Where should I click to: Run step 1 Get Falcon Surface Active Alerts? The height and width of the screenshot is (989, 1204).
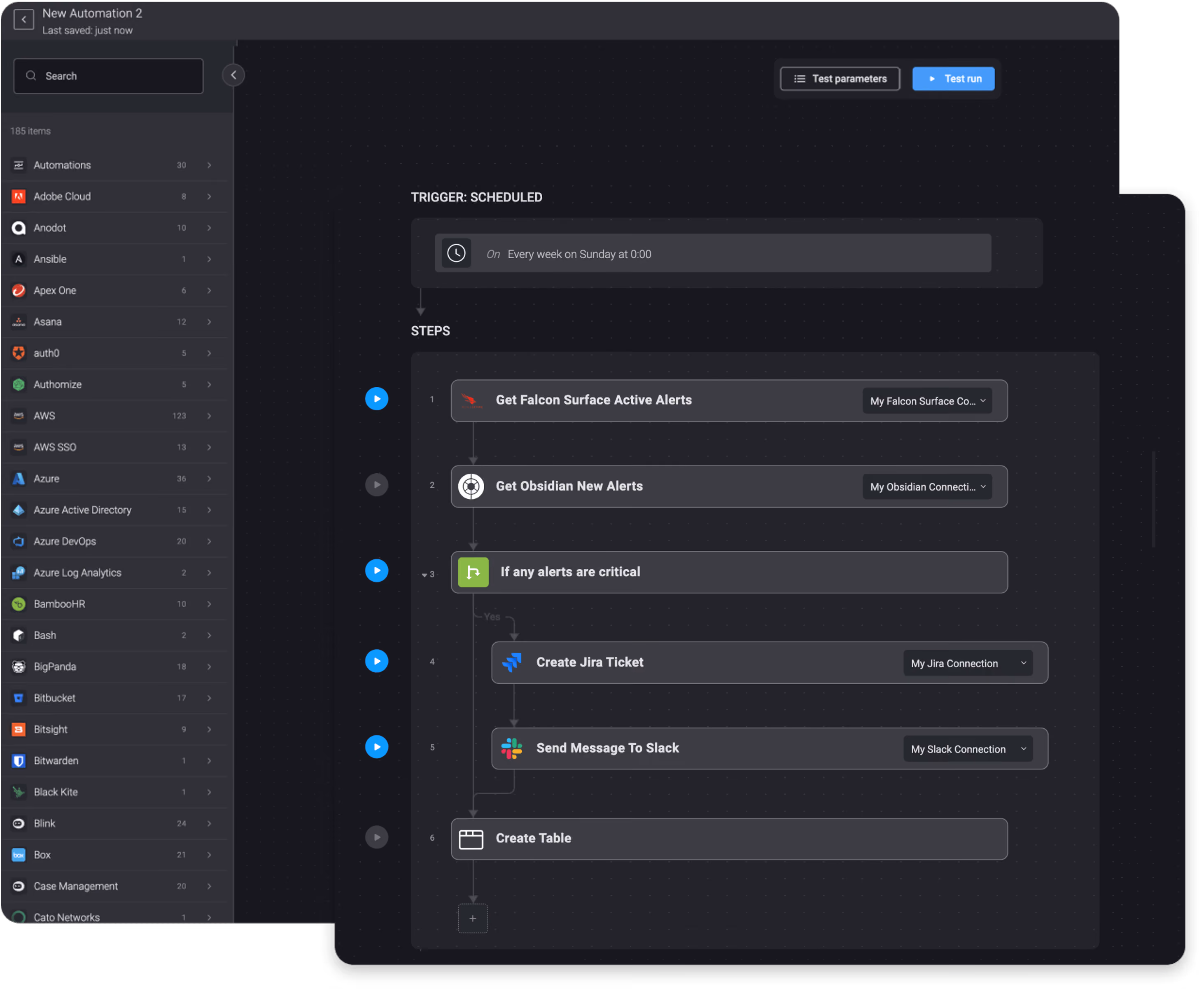(376, 399)
